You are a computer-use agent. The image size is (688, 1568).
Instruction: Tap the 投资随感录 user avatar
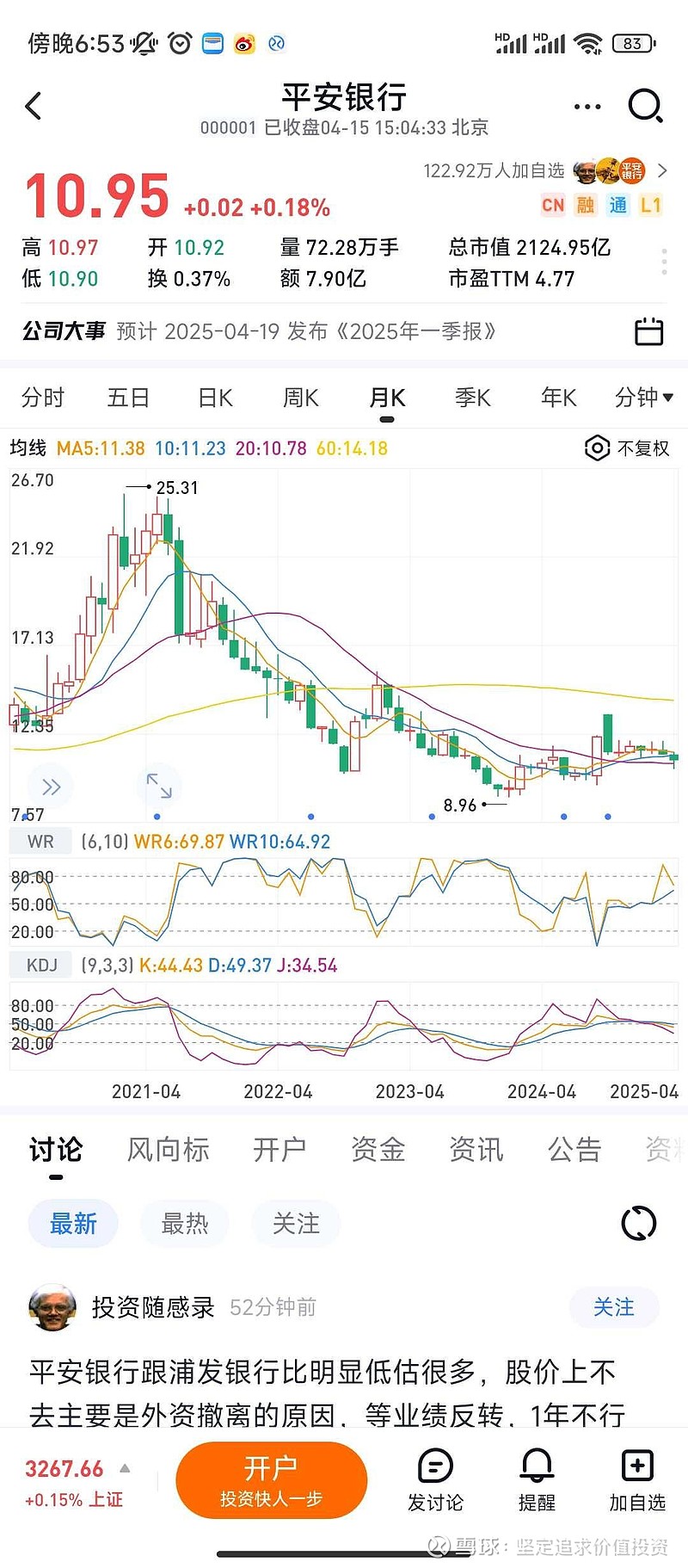click(x=52, y=1307)
